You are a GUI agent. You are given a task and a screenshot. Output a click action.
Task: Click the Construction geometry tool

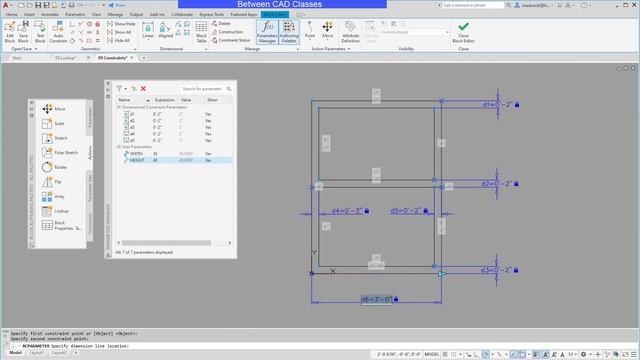pos(227,32)
